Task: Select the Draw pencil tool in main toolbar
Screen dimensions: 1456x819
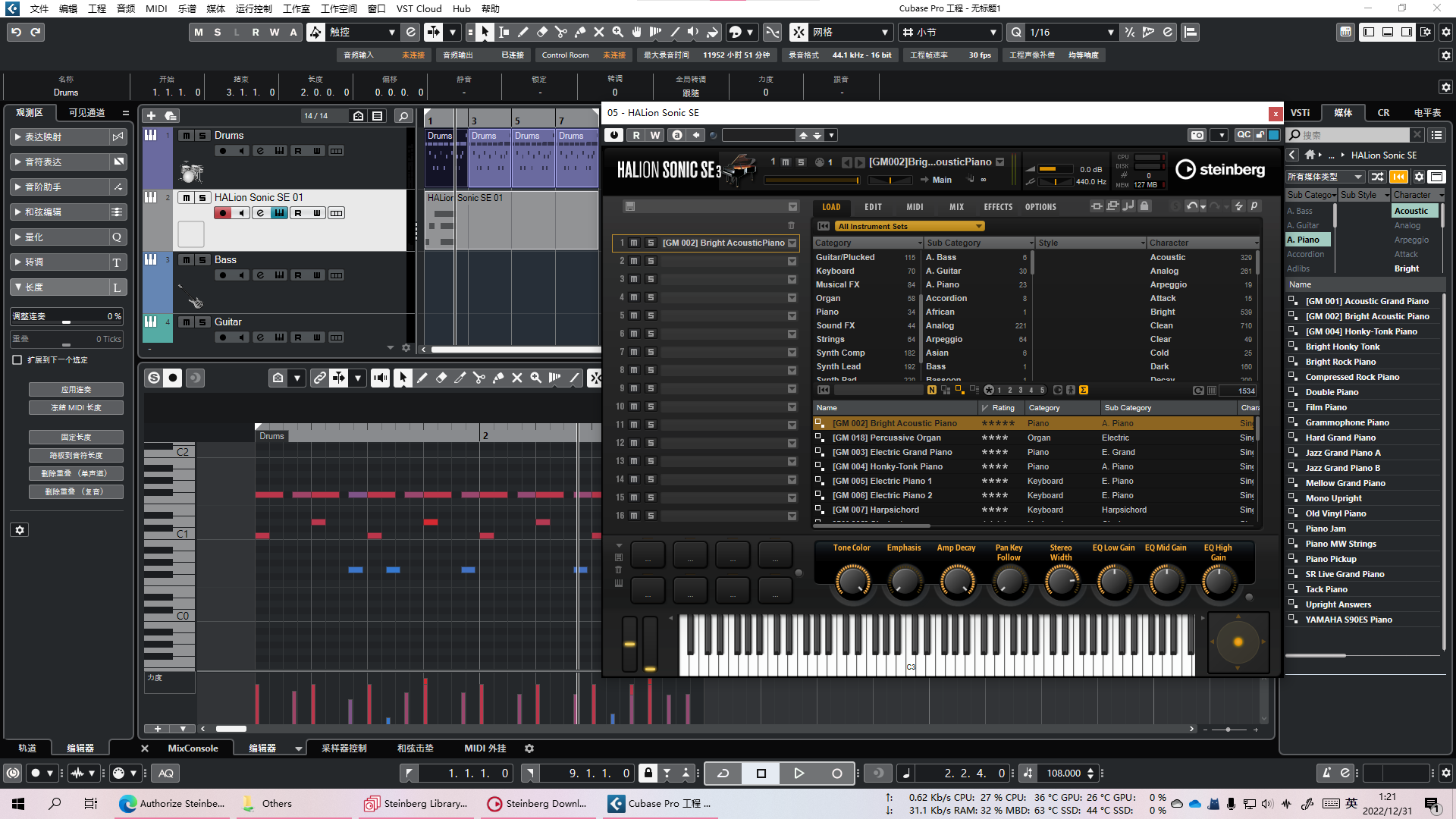Action: coord(522,32)
